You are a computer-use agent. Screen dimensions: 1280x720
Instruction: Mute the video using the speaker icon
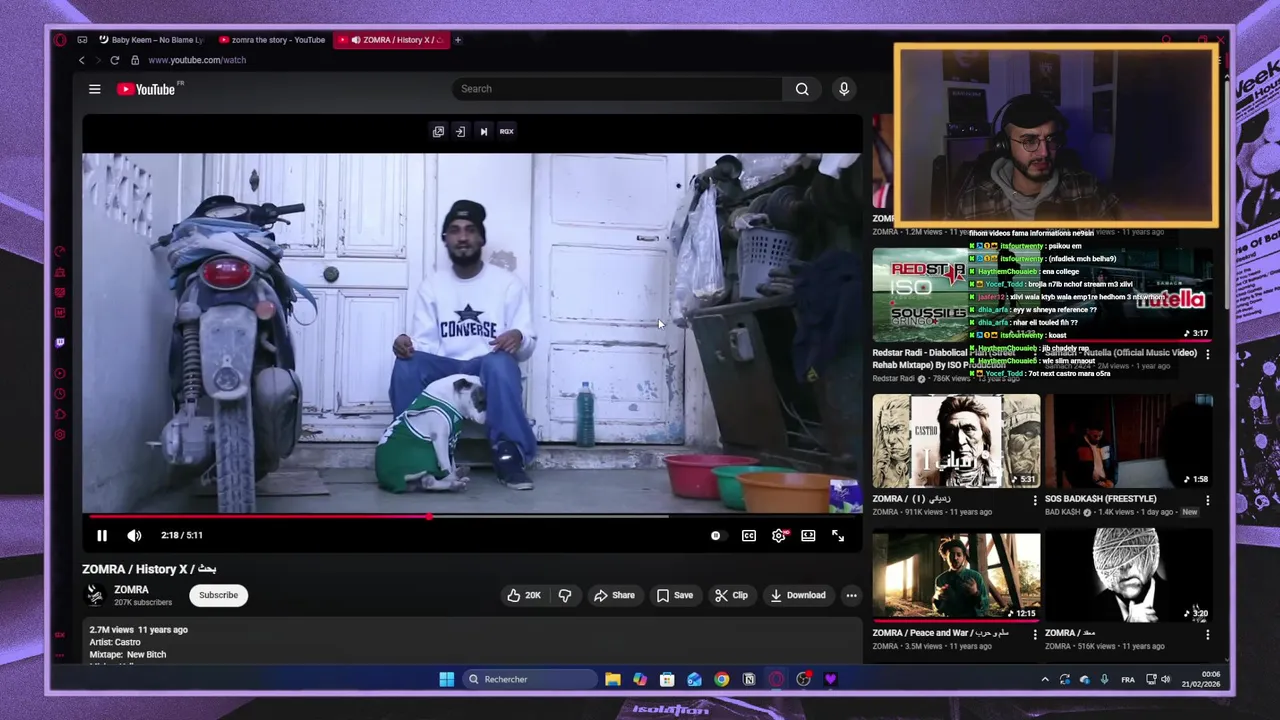click(x=134, y=536)
